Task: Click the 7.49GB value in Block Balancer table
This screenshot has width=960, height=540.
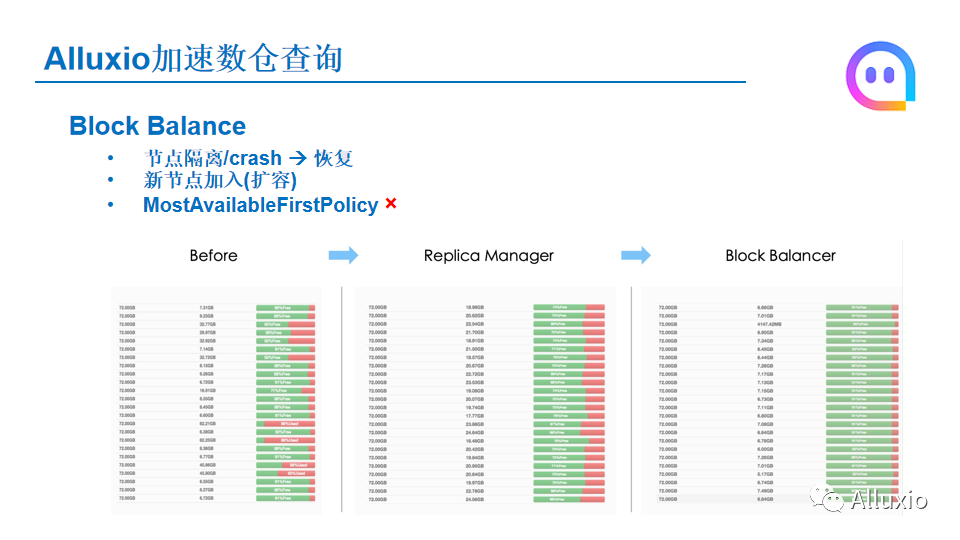Action: tap(765, 490)
